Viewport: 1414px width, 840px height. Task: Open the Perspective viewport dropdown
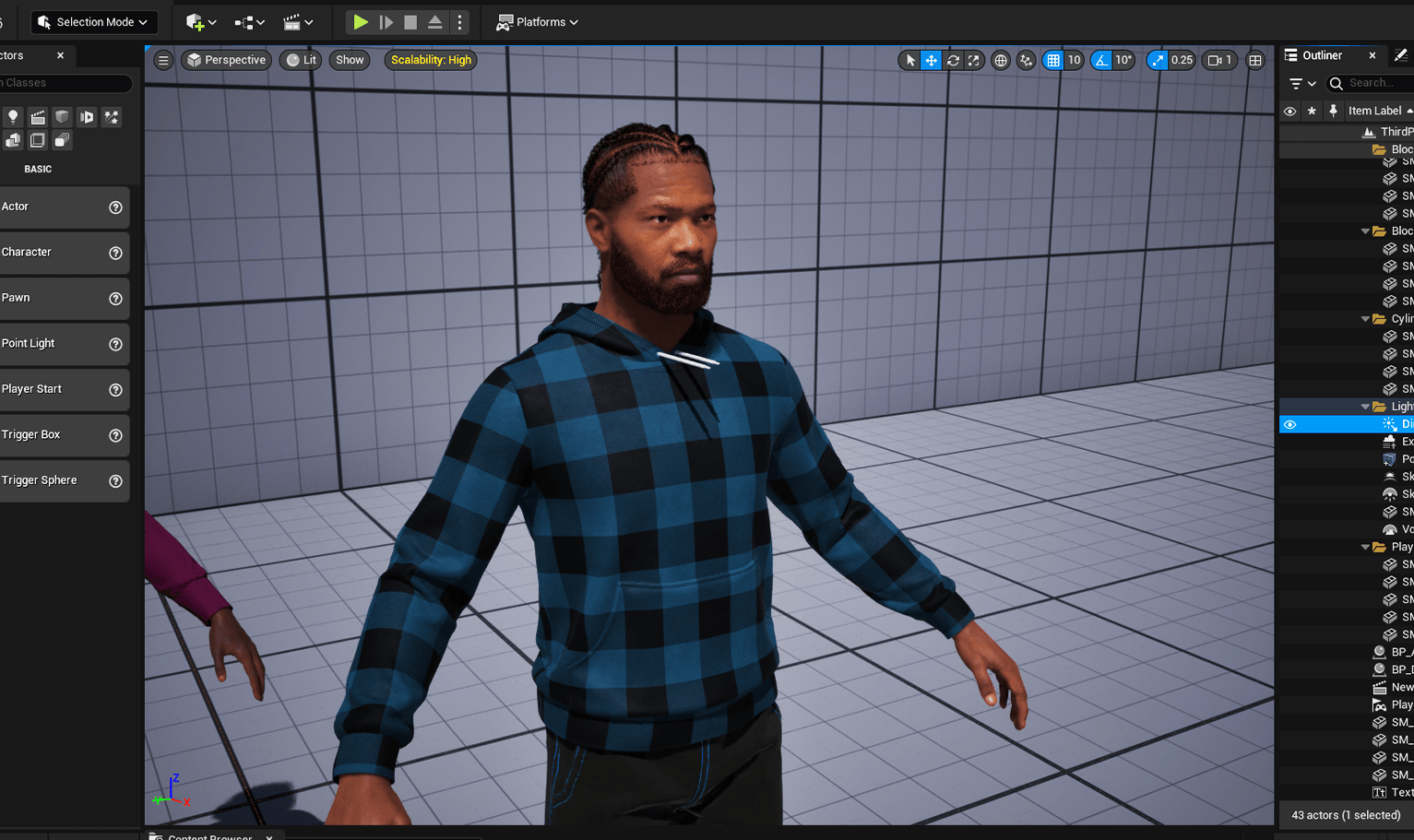click(226, 59)
